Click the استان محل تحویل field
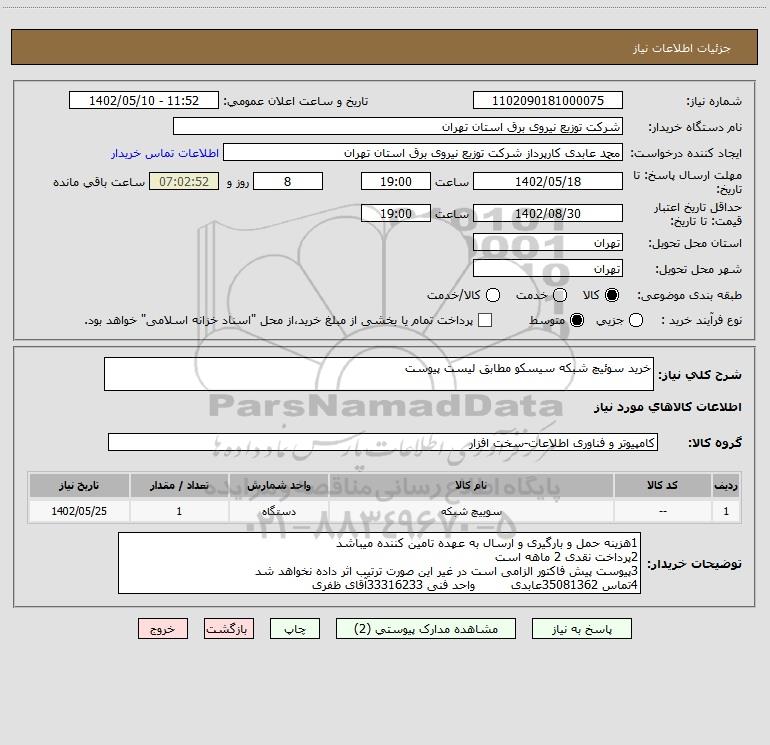This screenshot has height=745, width=770. (x=548, y=243)
